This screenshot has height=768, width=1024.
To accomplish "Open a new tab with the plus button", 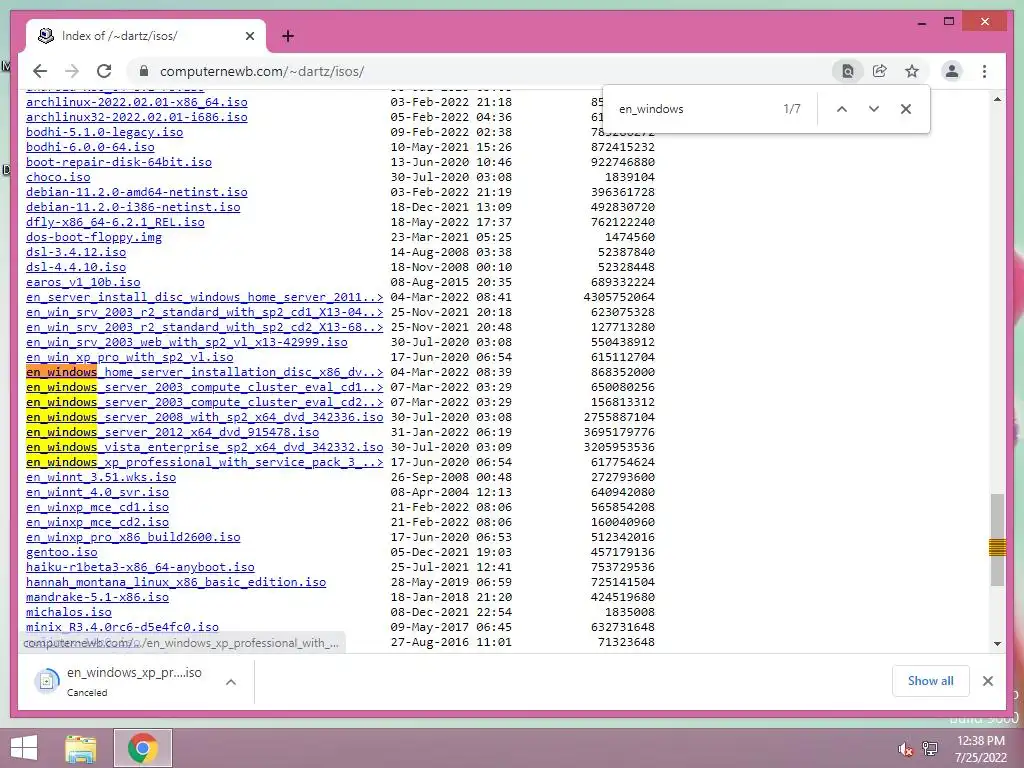I will click(x=288, y=36).
